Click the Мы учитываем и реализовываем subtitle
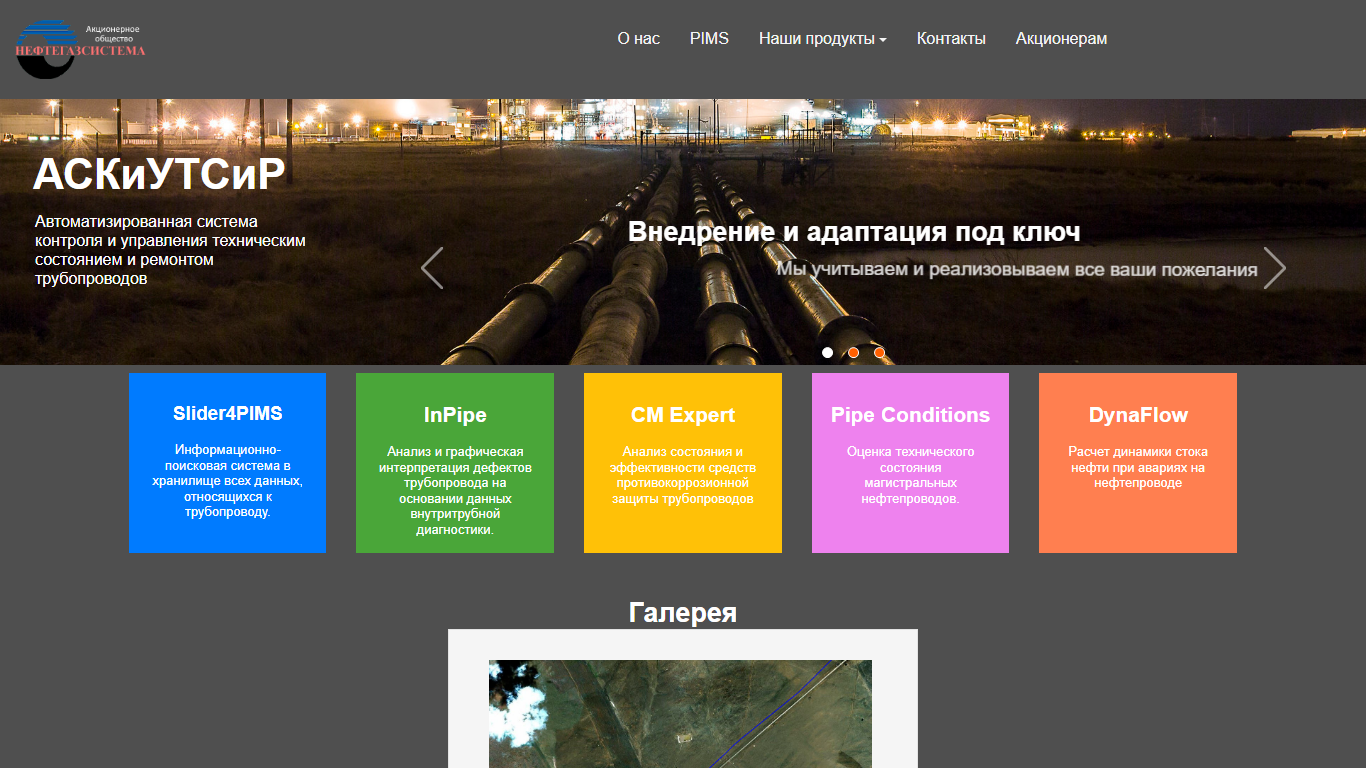This screenshot has width=1366, height=768. click(x=1017, y=269)
